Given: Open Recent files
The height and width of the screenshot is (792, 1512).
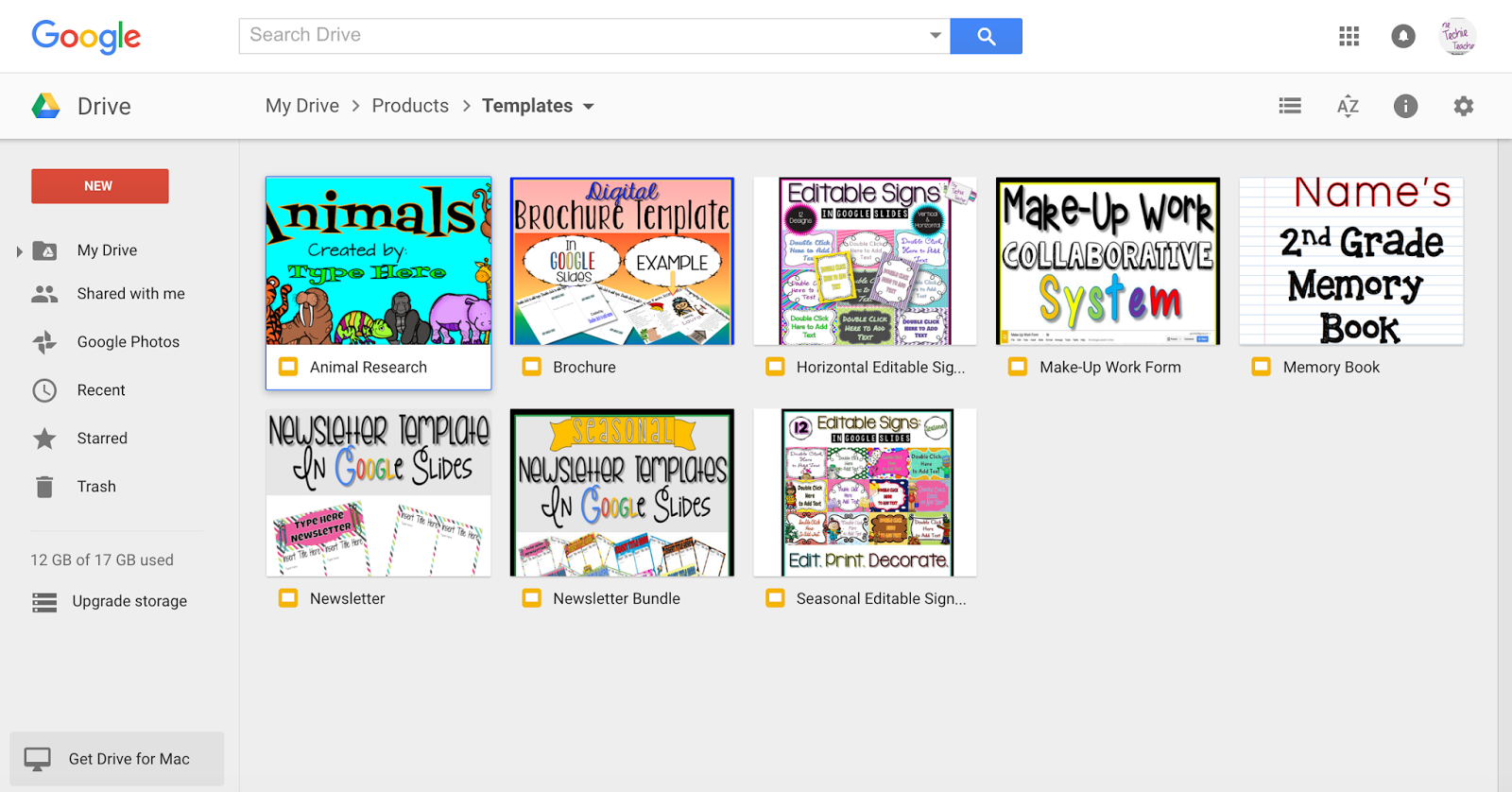Looking at the screenshot, I should 101,390.
